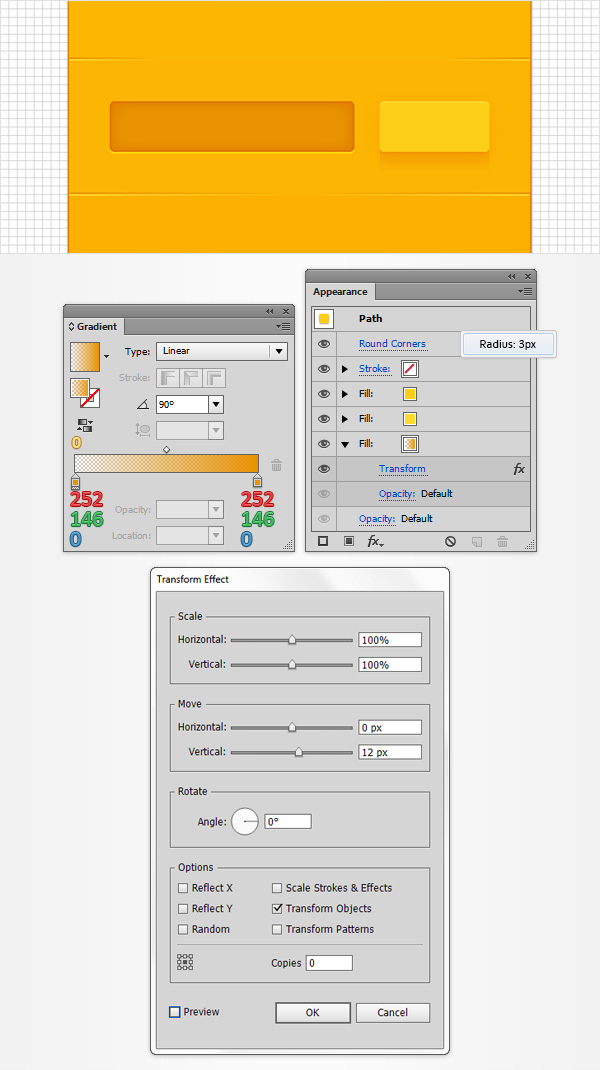Open the Round Corners effect link

coord(392,344)
